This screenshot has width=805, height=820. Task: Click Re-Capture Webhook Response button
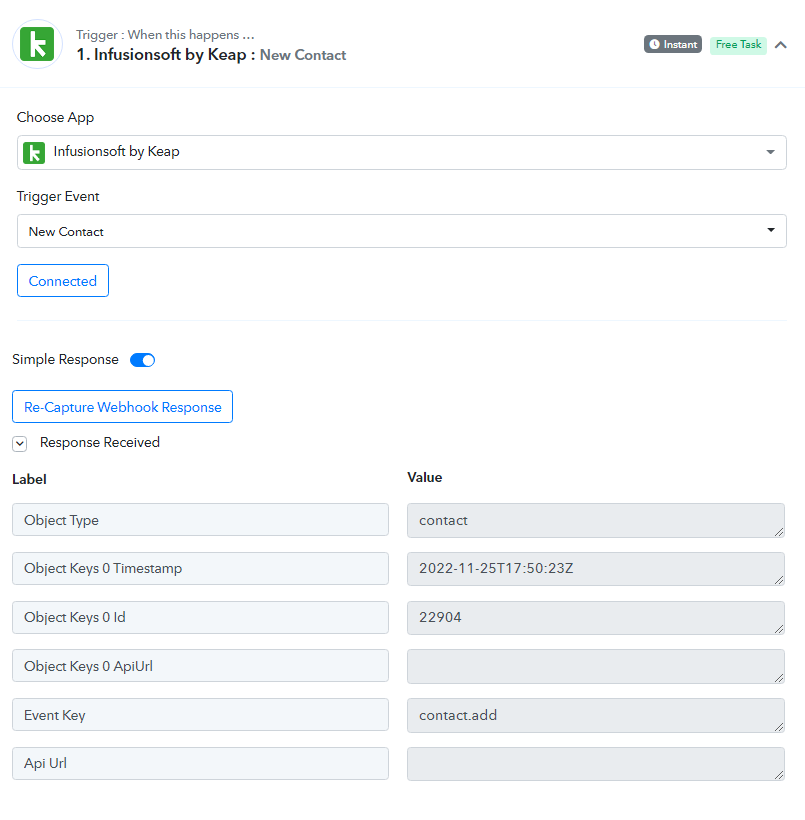122,406
